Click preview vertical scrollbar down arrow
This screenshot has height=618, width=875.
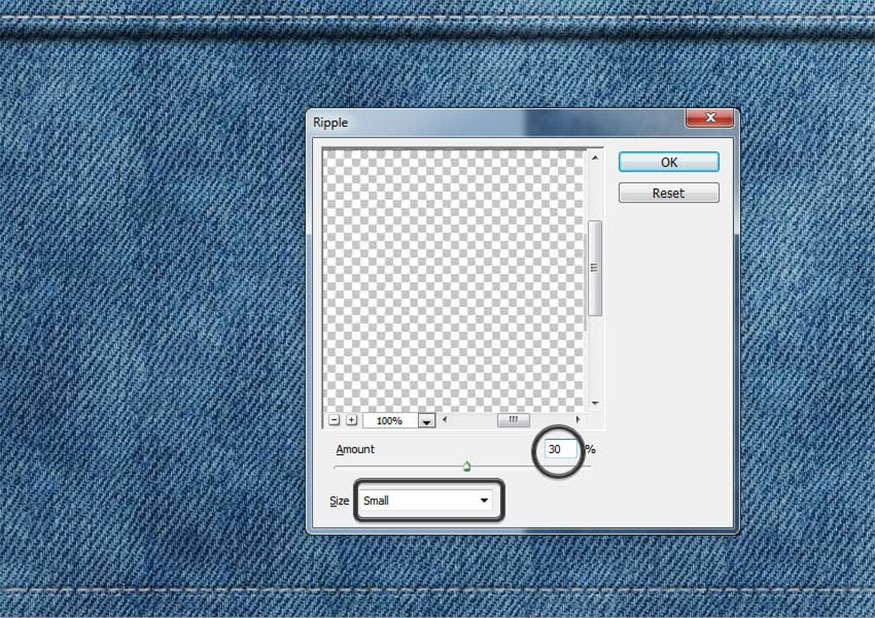coord(595,403)
